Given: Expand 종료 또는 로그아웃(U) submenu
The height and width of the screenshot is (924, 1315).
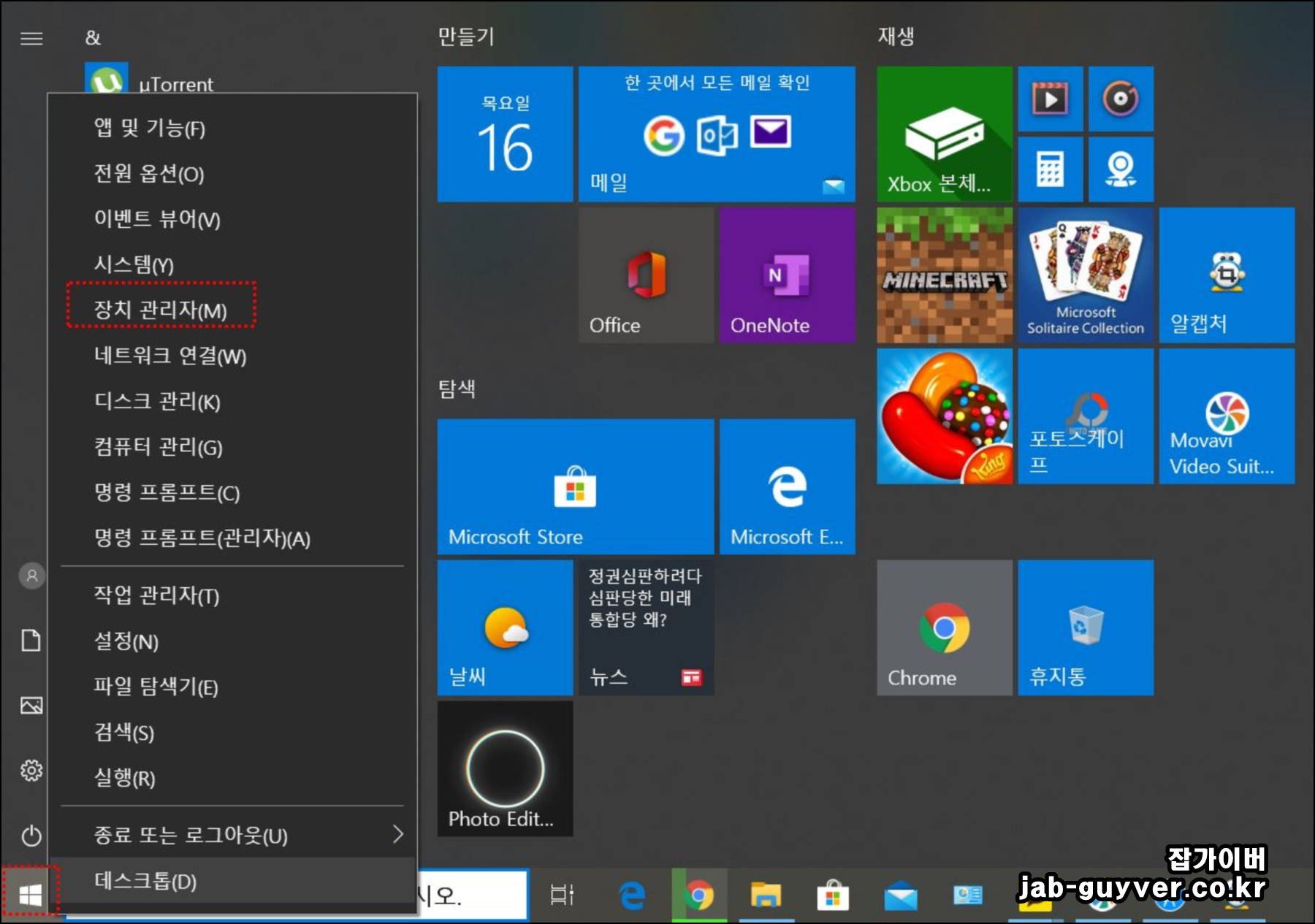Looking at the screenshot, I should tap(232, 835).
